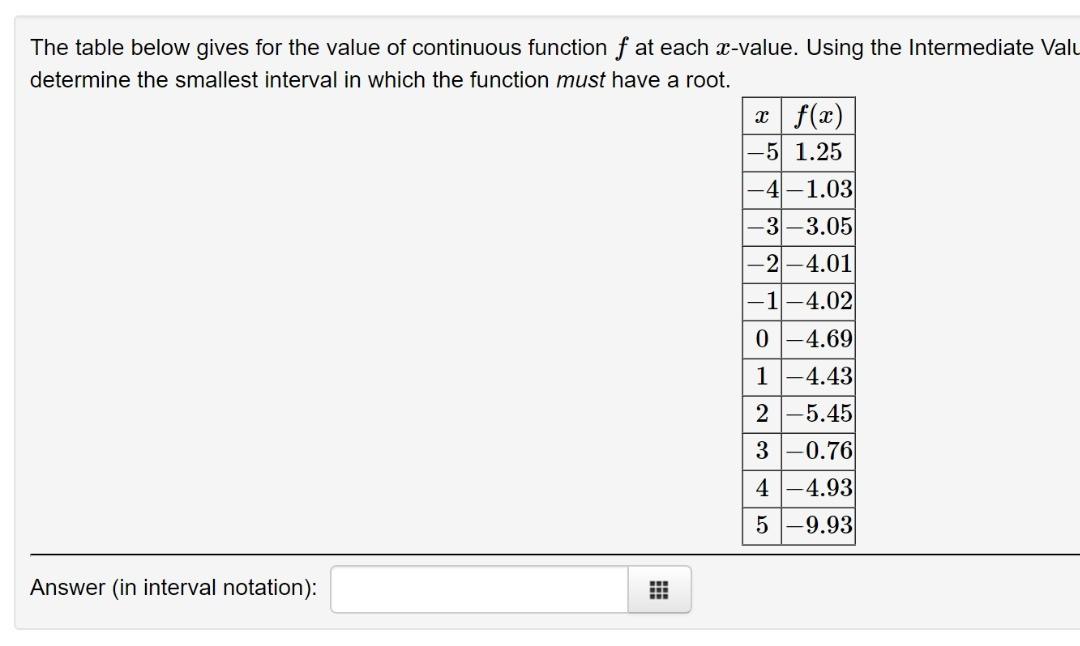Select the table row where x equals -5

[x=800, y=151]
